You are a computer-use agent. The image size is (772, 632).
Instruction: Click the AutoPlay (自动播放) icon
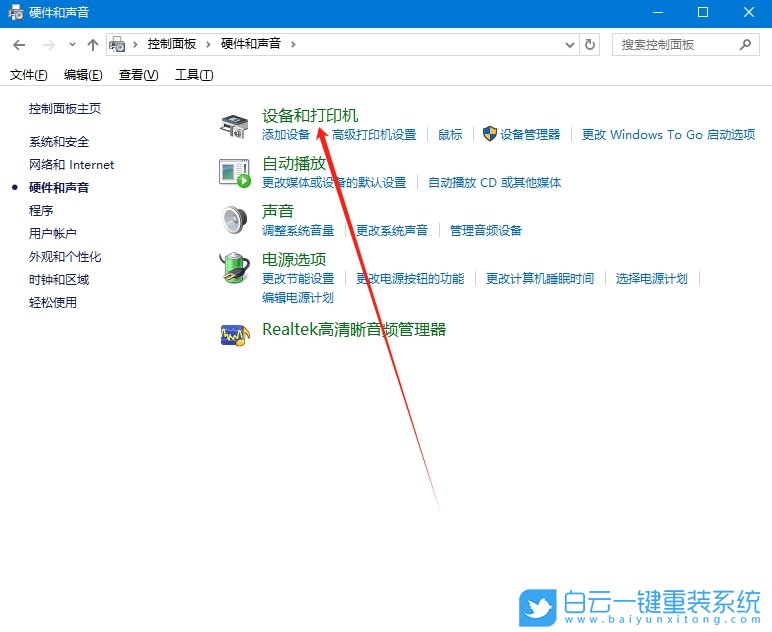coord(234,172)
